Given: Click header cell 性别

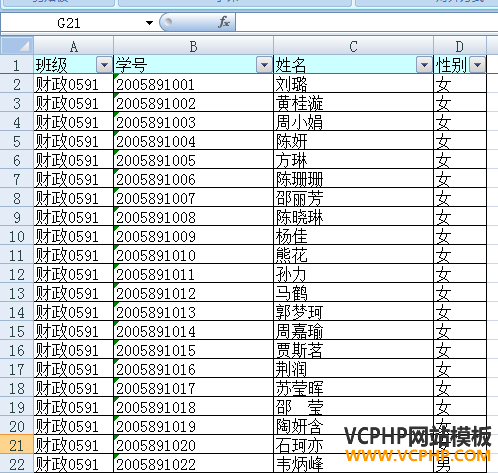Looking at the screenshot, I should coord(460,65).
